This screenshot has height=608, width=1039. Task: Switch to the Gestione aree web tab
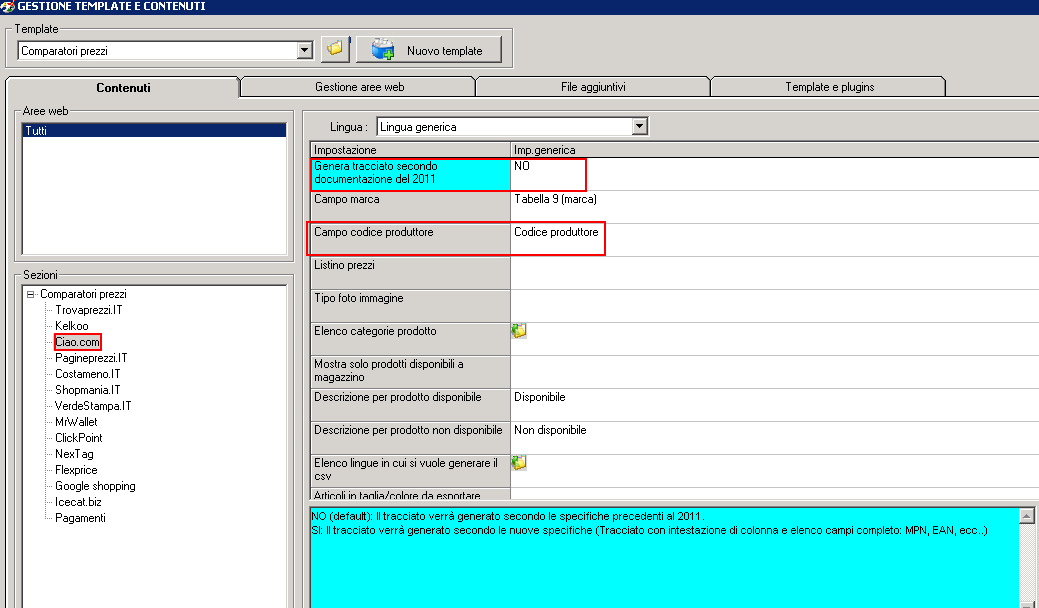tap(359, 87)
